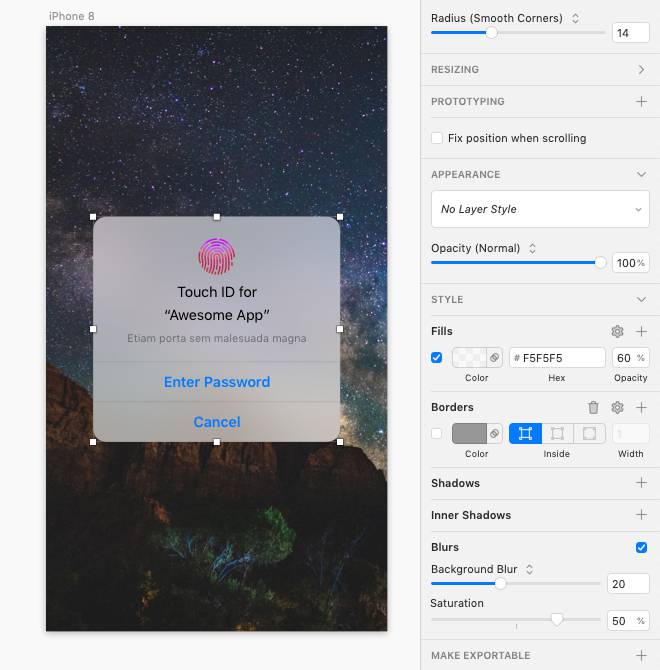Screen dimensions: 660x670
Task: Click Cancel in the Touch ID dialog
Action: point(217,422)
